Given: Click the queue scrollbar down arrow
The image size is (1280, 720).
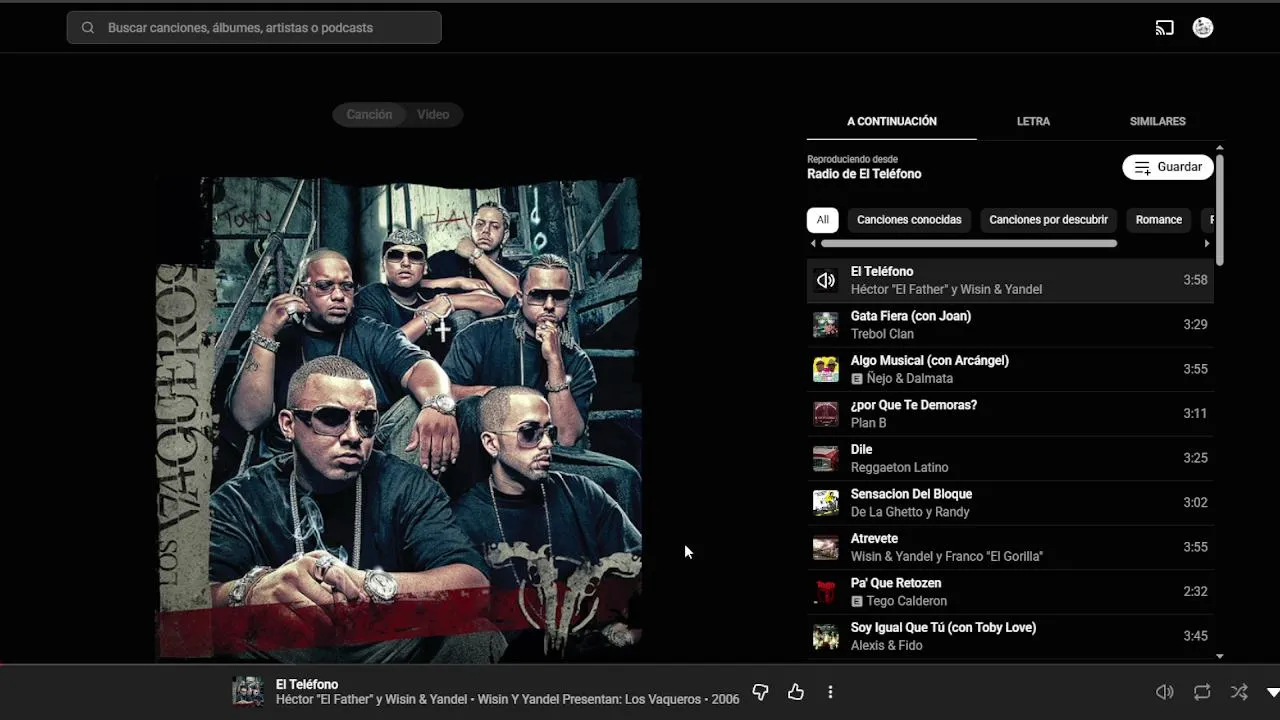Looking at the screenshot, I should [1220, 656].
